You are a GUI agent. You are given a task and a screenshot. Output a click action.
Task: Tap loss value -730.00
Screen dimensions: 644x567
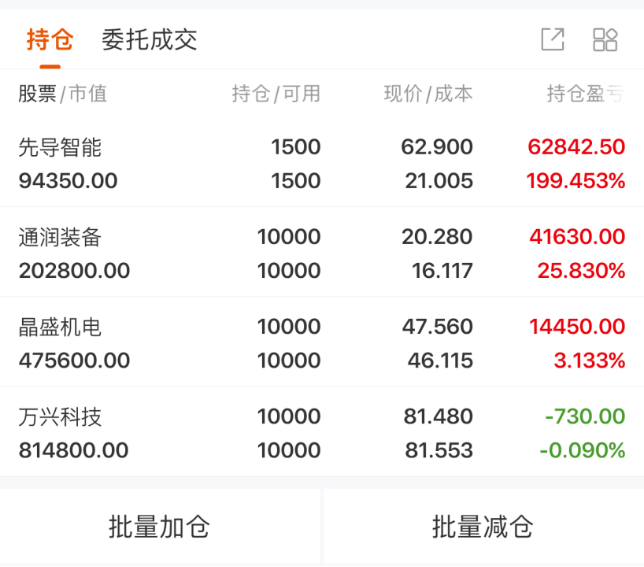(585, 416)
